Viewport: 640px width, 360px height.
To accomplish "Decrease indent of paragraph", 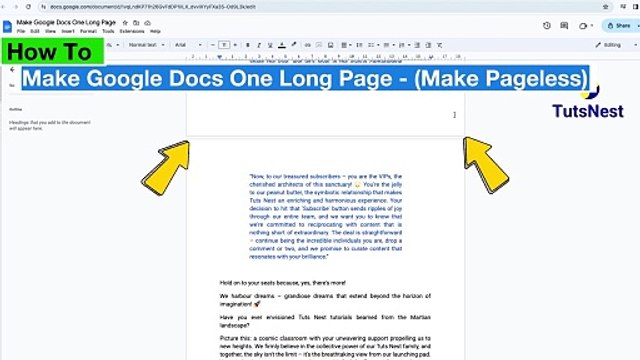I will tap(417, 45).
